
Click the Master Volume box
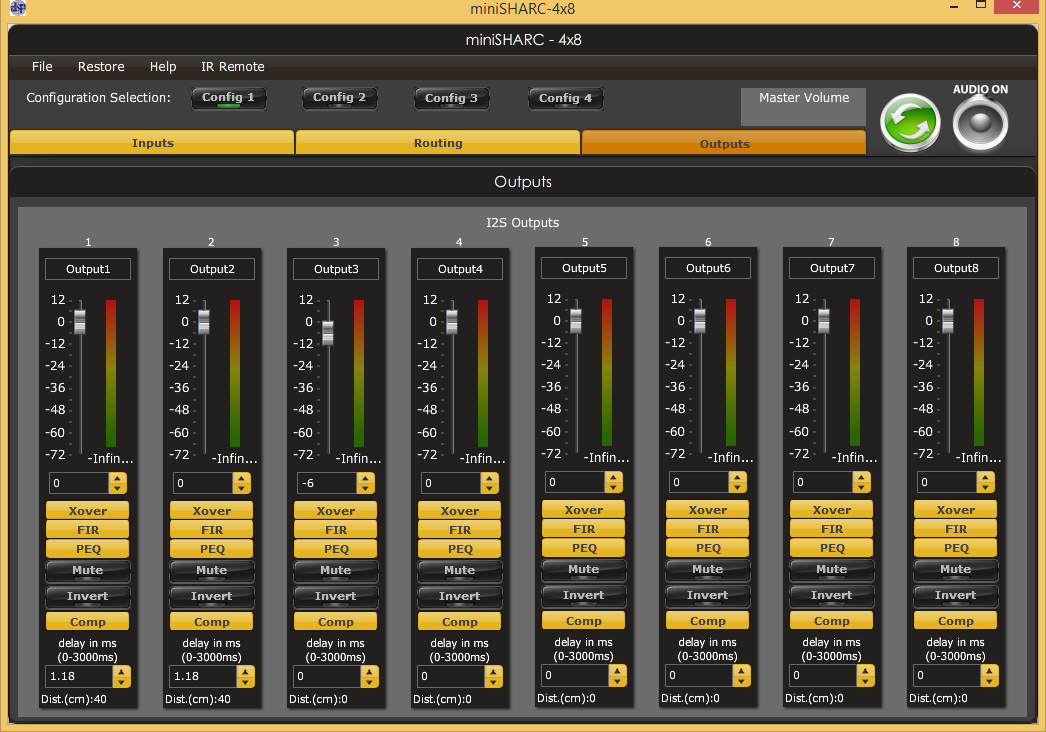[803, 107]
